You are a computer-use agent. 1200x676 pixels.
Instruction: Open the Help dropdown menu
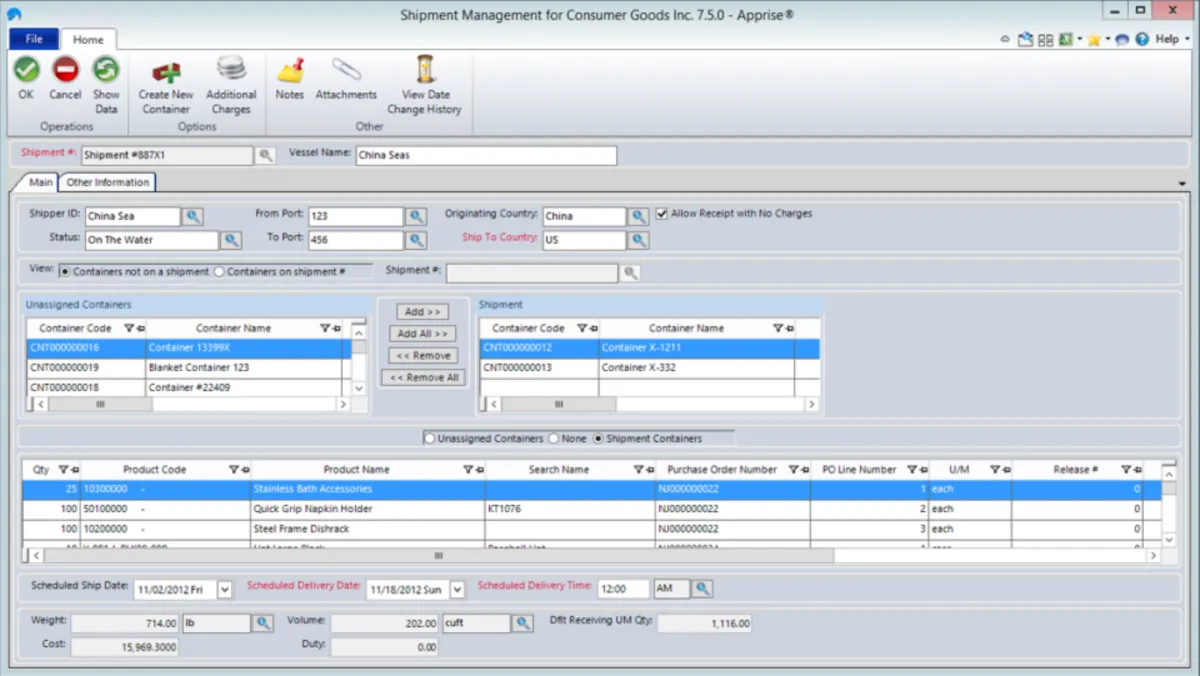point(1171,39)
